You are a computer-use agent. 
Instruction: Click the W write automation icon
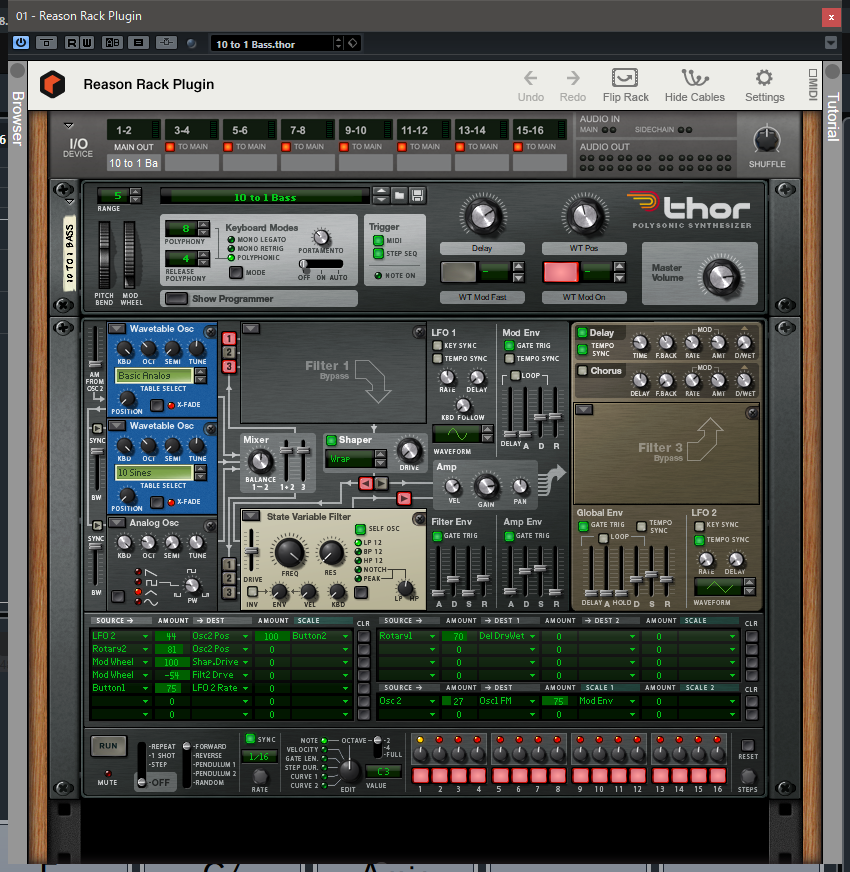pyautogui.click(x=87, y=43)
